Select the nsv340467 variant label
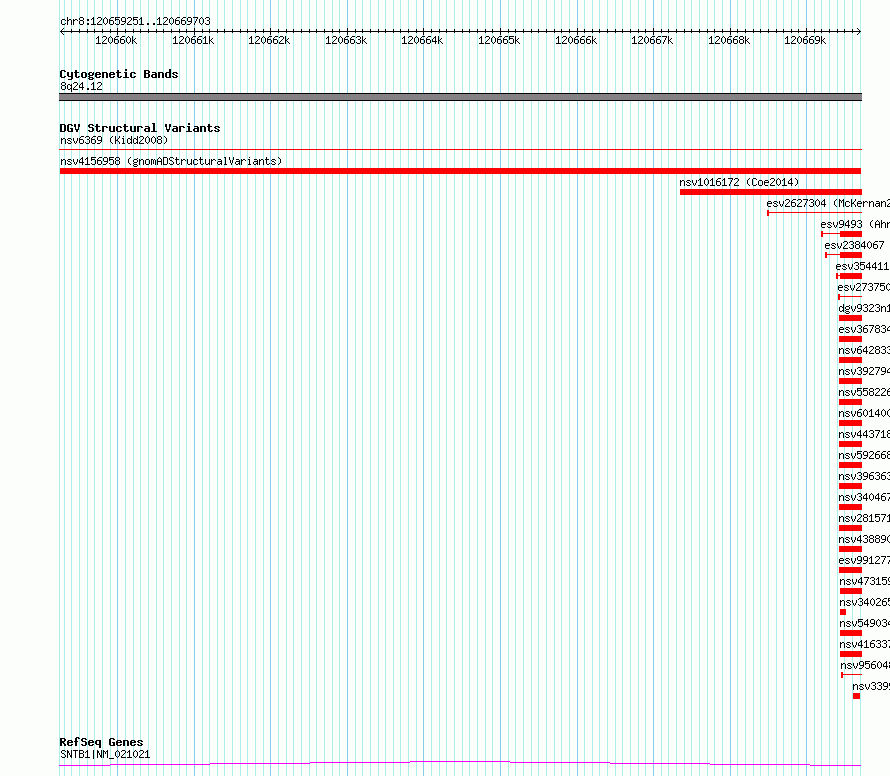890x776 pixels. [864, 497]
